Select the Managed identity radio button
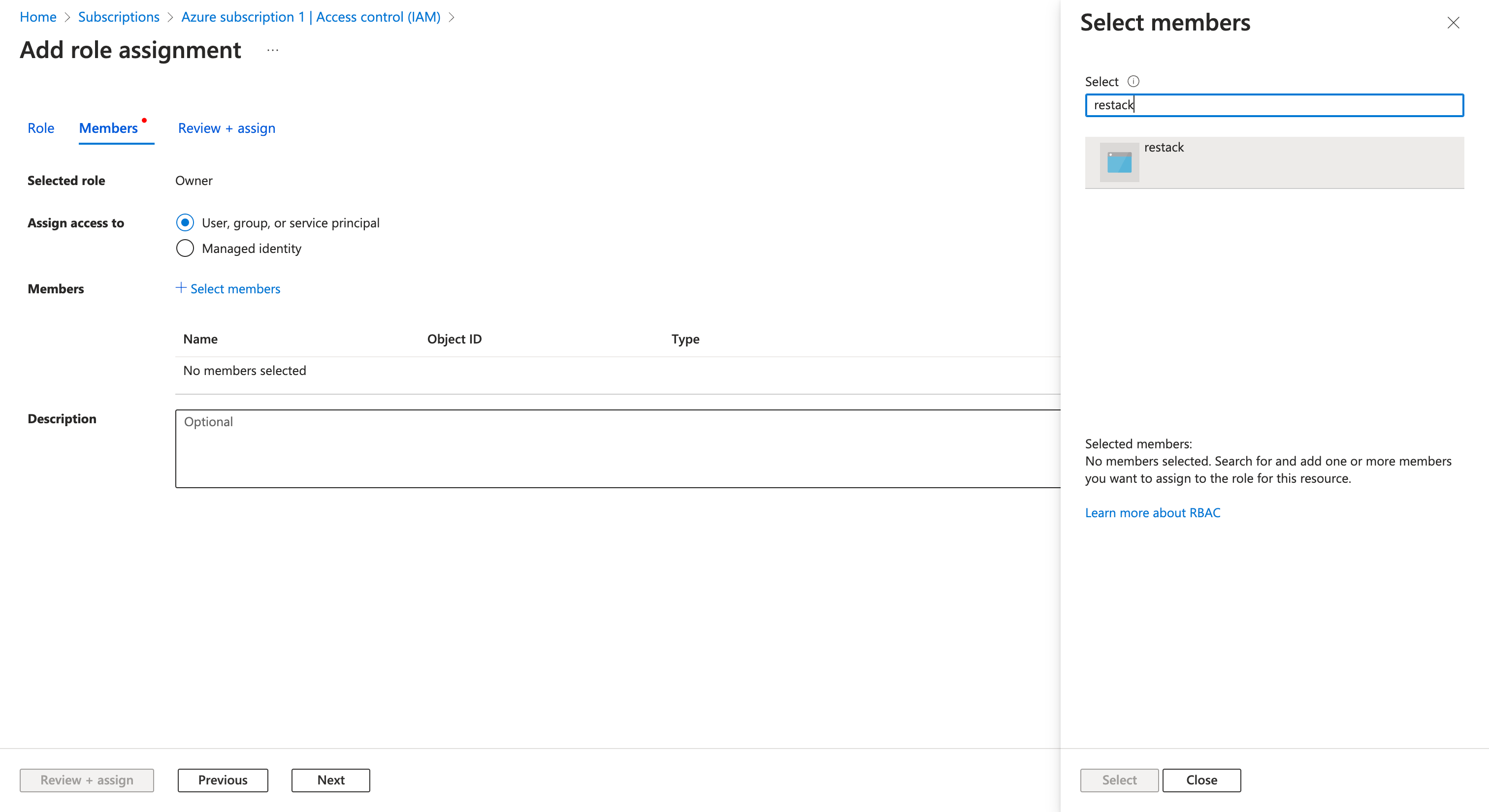The image size is (1489, 812). pos(184,248)
